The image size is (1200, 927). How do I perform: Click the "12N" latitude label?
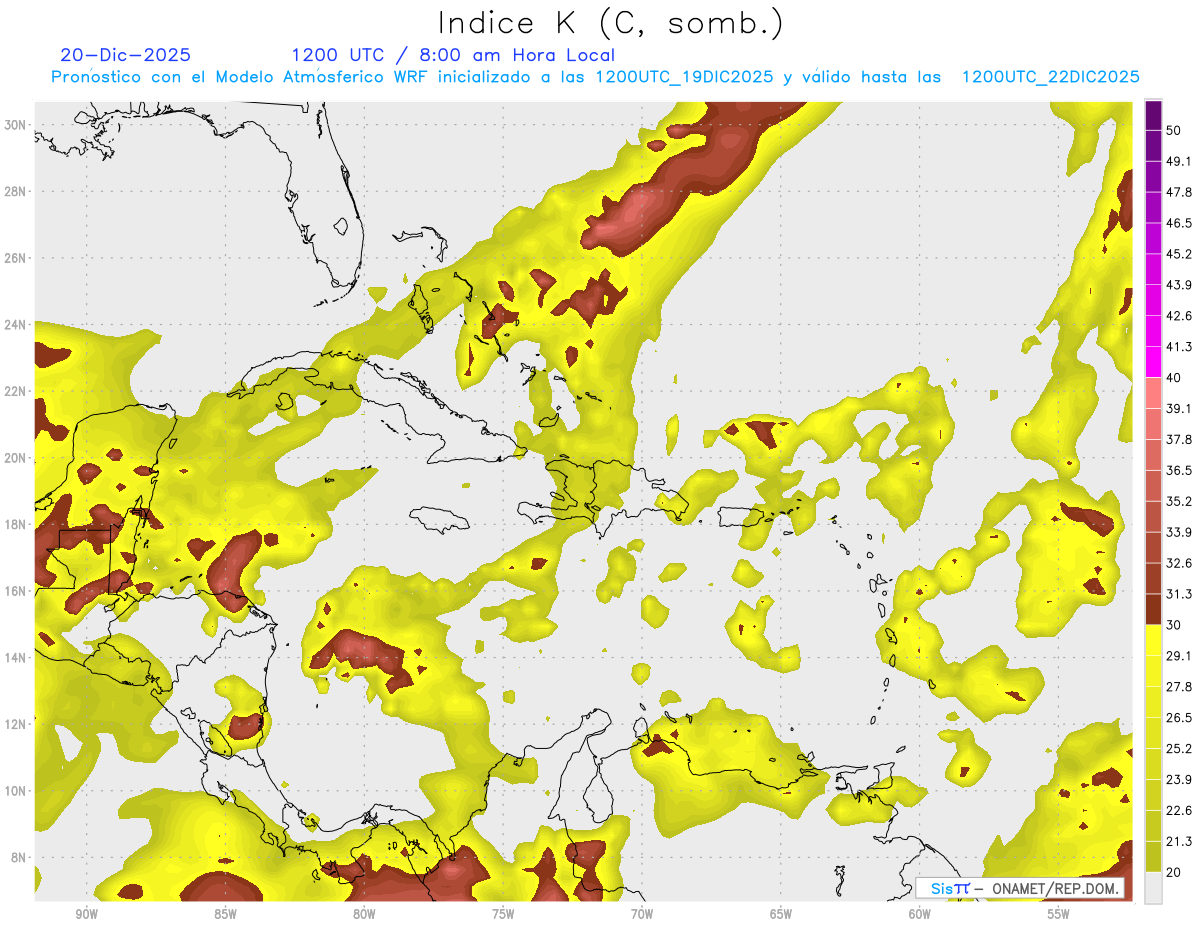point(16,724)
